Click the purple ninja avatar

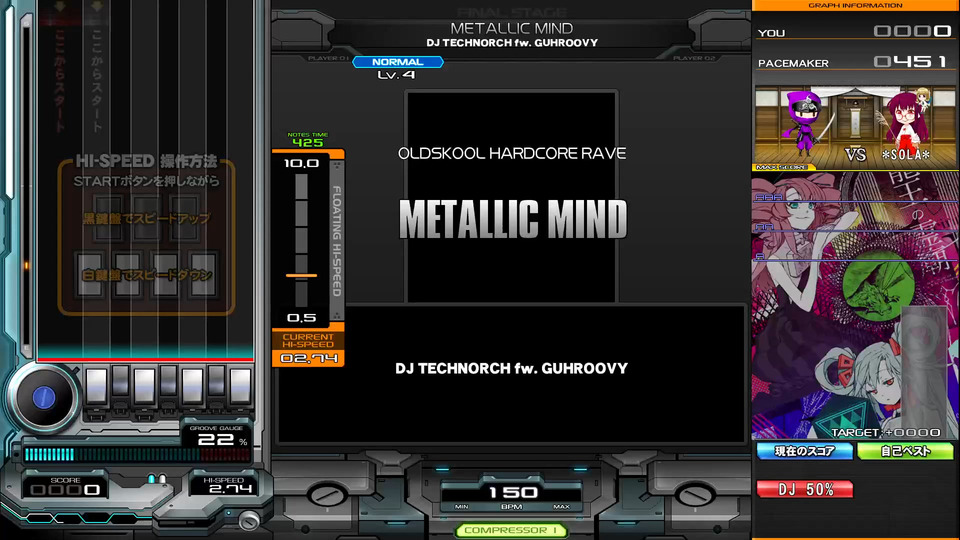point(808,124)
